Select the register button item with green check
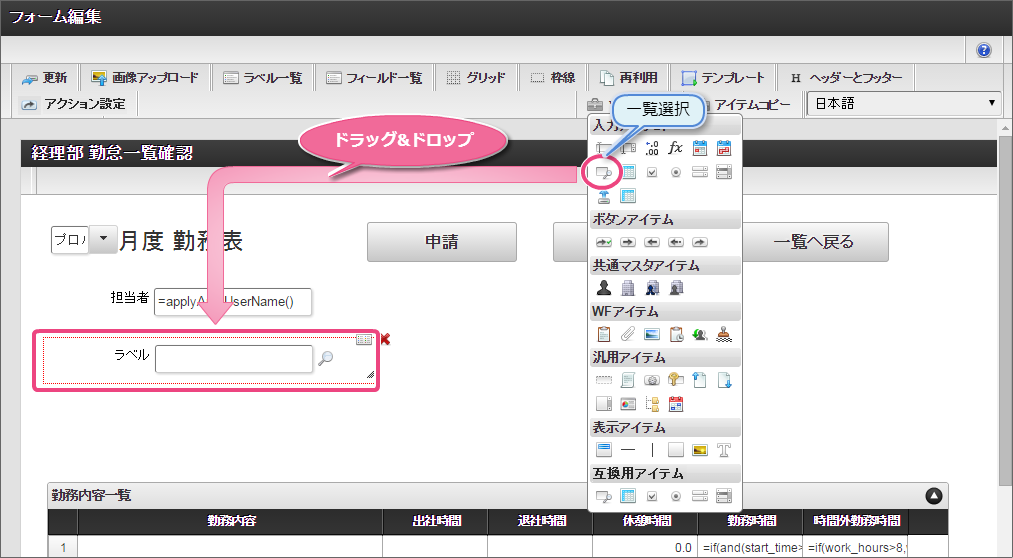This screenshot has width=1013, height=558. [603, 242]
